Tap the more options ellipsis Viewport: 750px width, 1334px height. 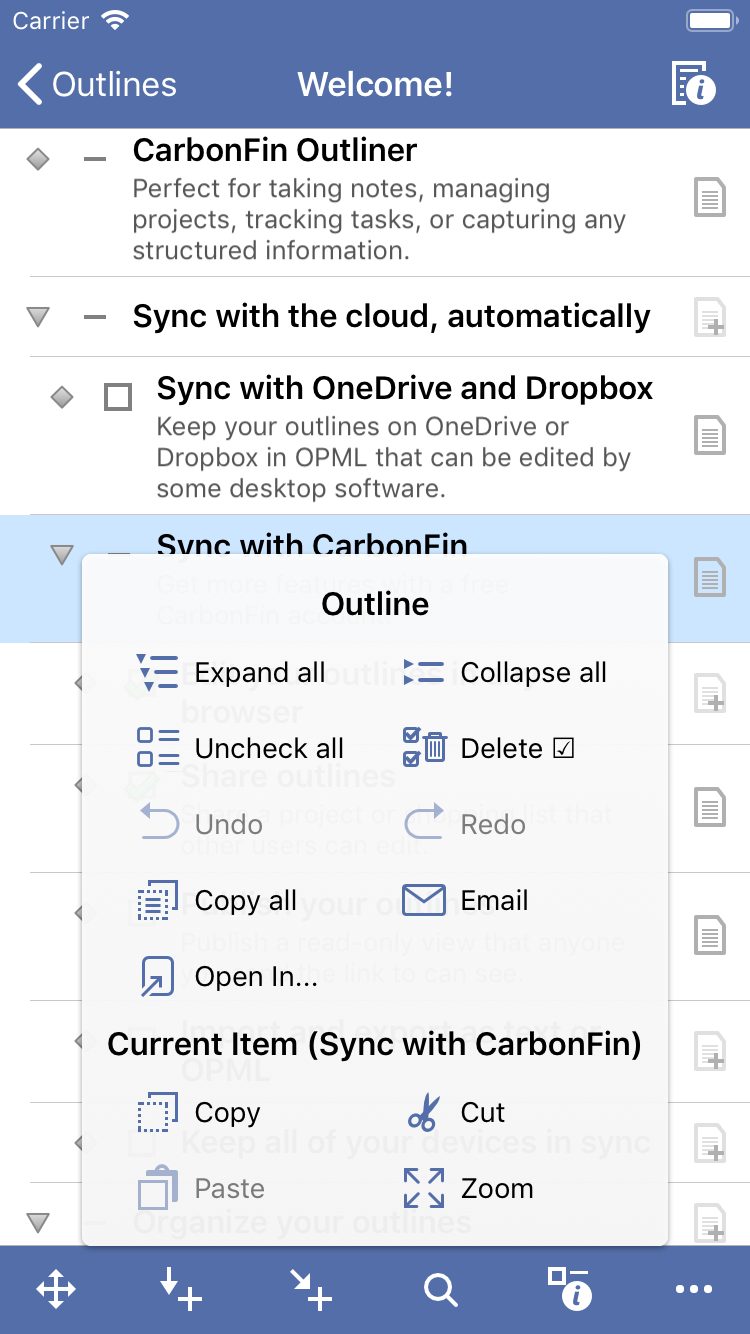pyautogui.click(x=694, y=1290)
